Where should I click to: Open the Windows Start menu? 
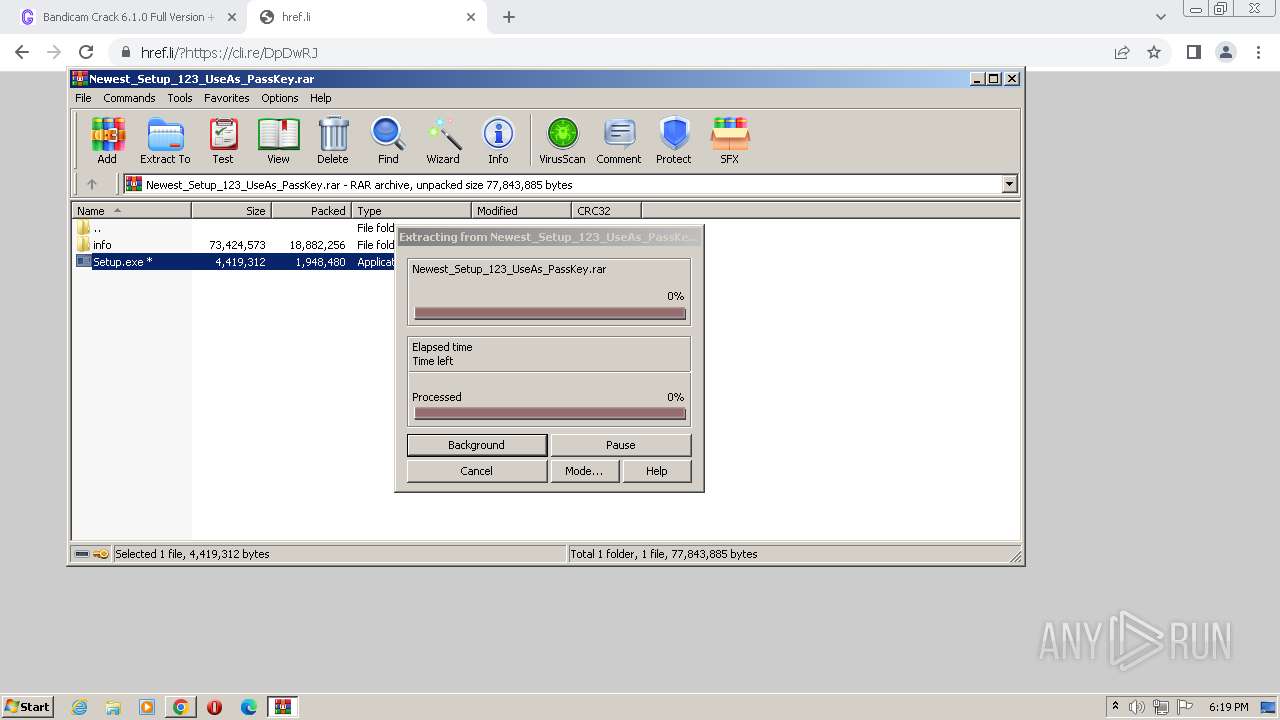pos(27,706)
